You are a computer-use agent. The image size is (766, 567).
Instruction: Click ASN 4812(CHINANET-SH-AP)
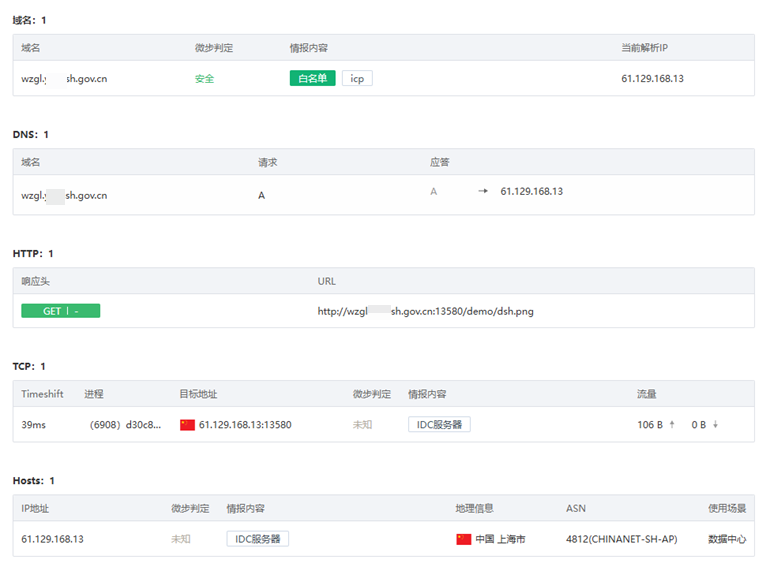(621, 539)
